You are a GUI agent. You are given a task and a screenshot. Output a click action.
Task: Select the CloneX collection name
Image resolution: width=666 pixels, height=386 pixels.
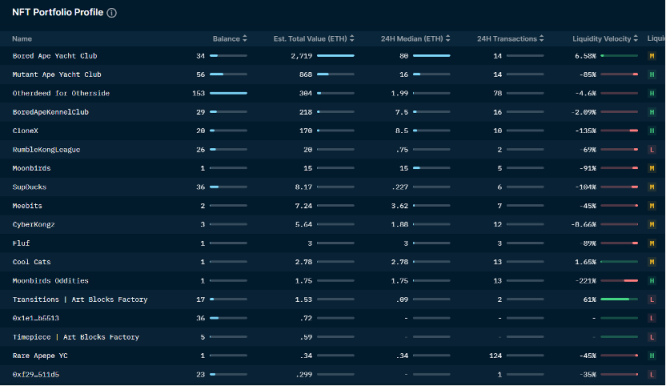click(25, 131)
